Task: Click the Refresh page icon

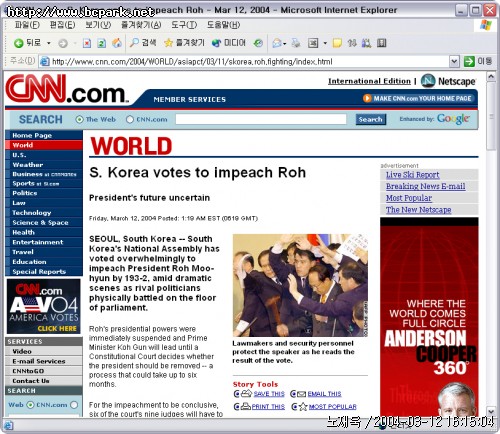Action: tap(102, 43)
